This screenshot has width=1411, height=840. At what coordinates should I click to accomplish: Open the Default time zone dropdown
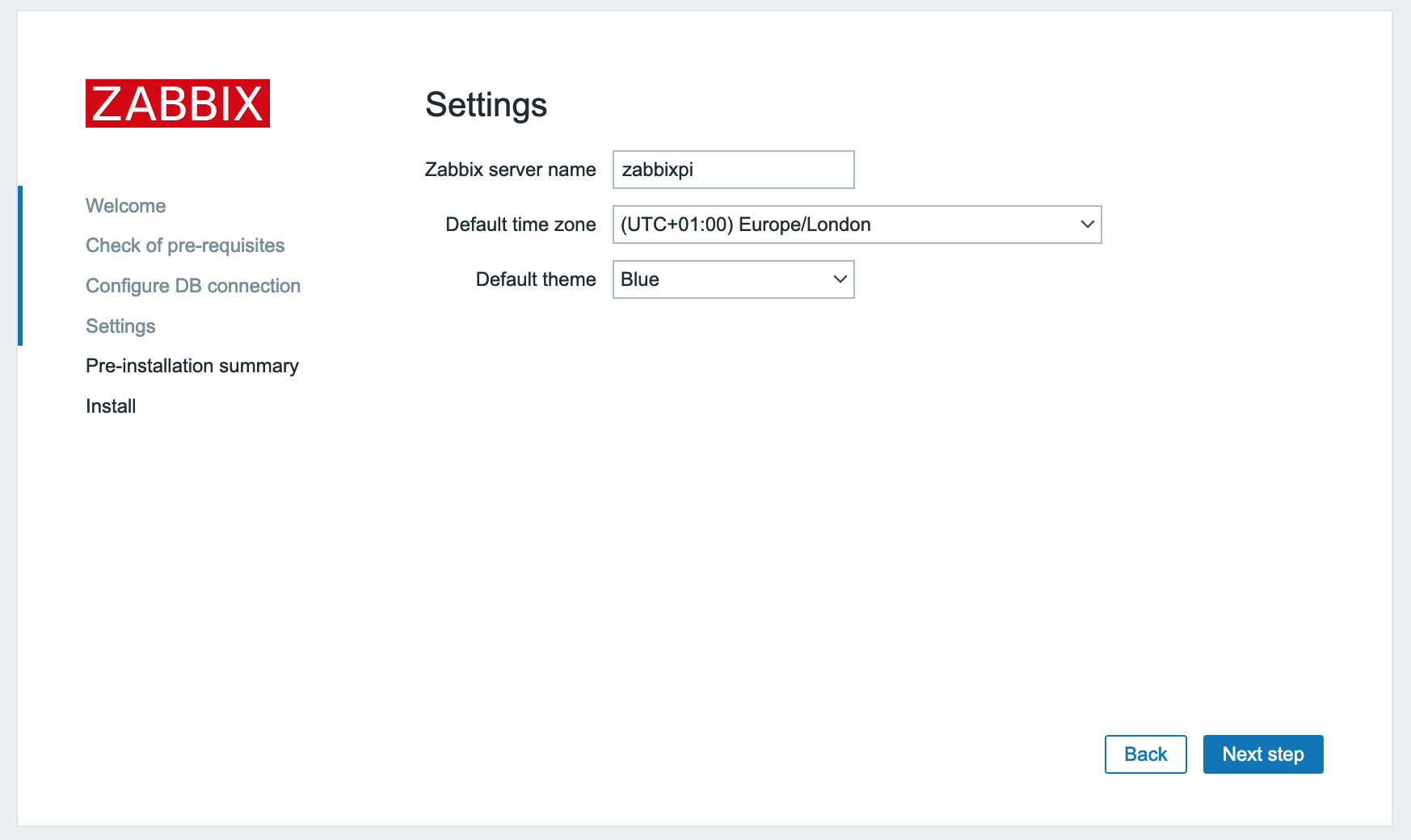coord(857,225)
